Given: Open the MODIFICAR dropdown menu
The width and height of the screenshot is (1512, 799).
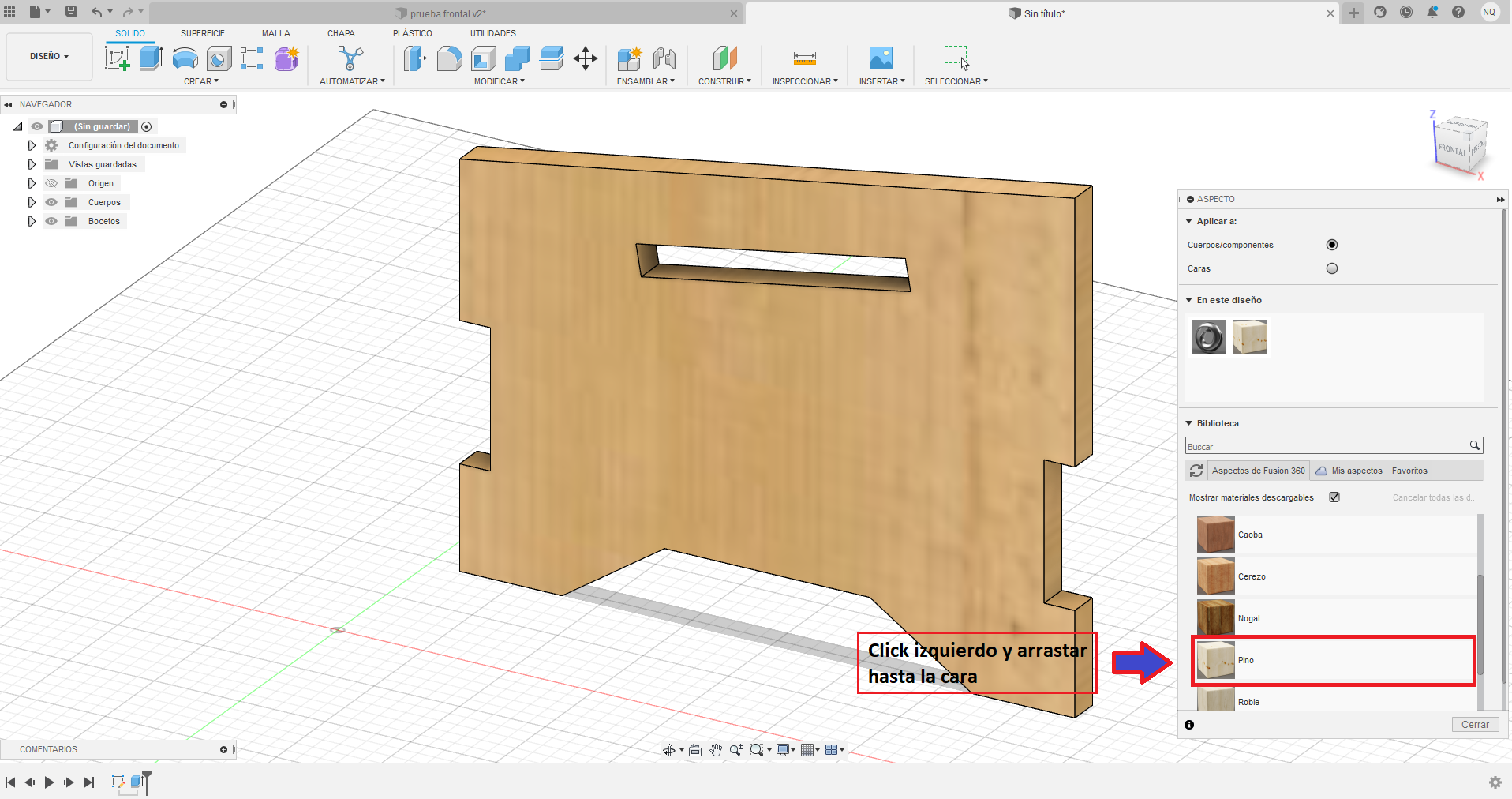Looking at the screenshot, I should point(499,81).
